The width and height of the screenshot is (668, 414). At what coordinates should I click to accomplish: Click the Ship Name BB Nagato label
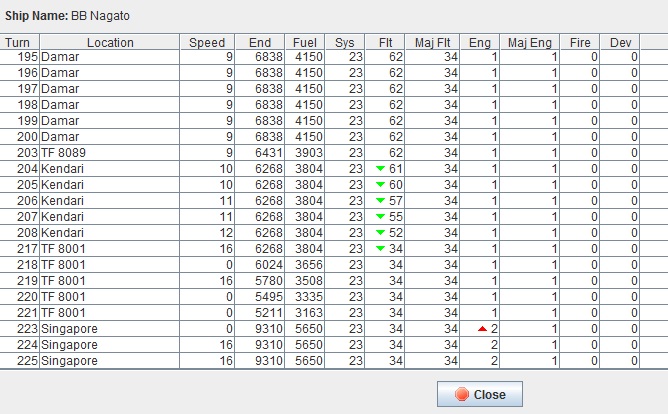coord(67,16)
